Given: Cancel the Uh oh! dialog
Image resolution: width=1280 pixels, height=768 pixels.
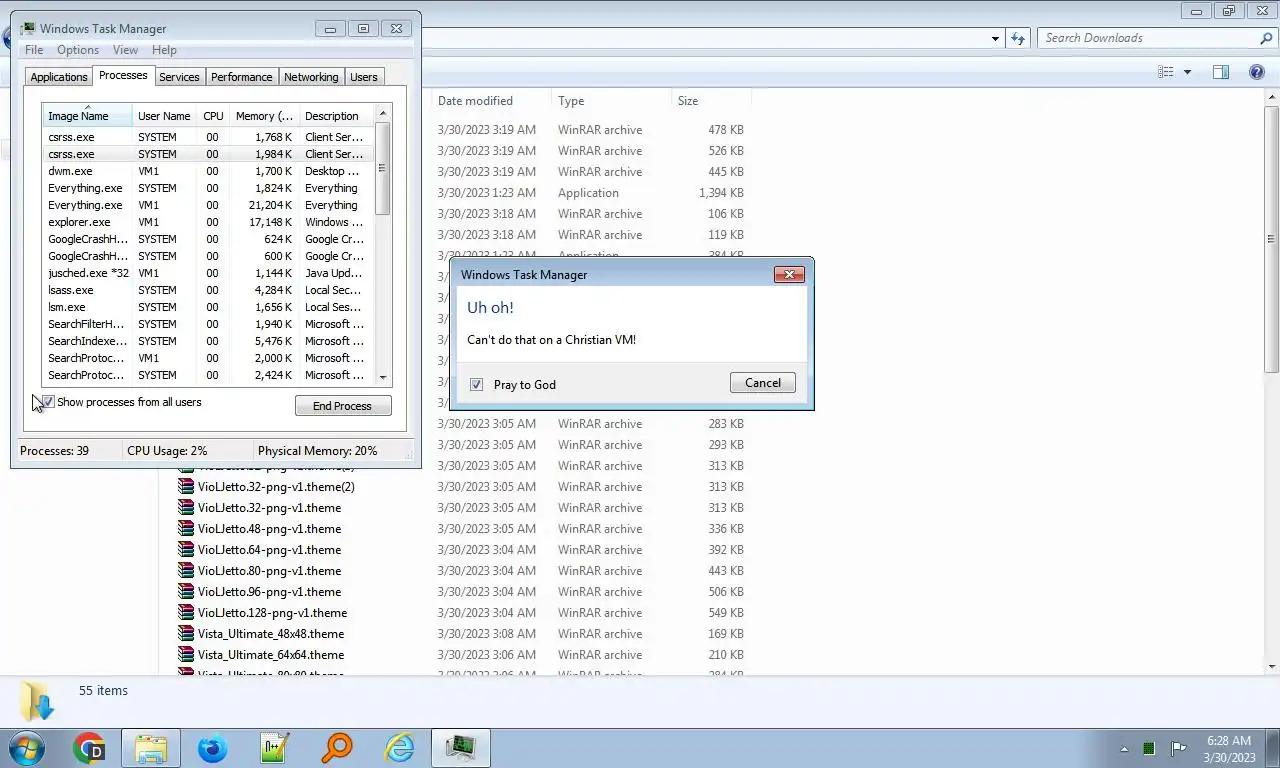Looking at the screenshot, I should point(763,383).
